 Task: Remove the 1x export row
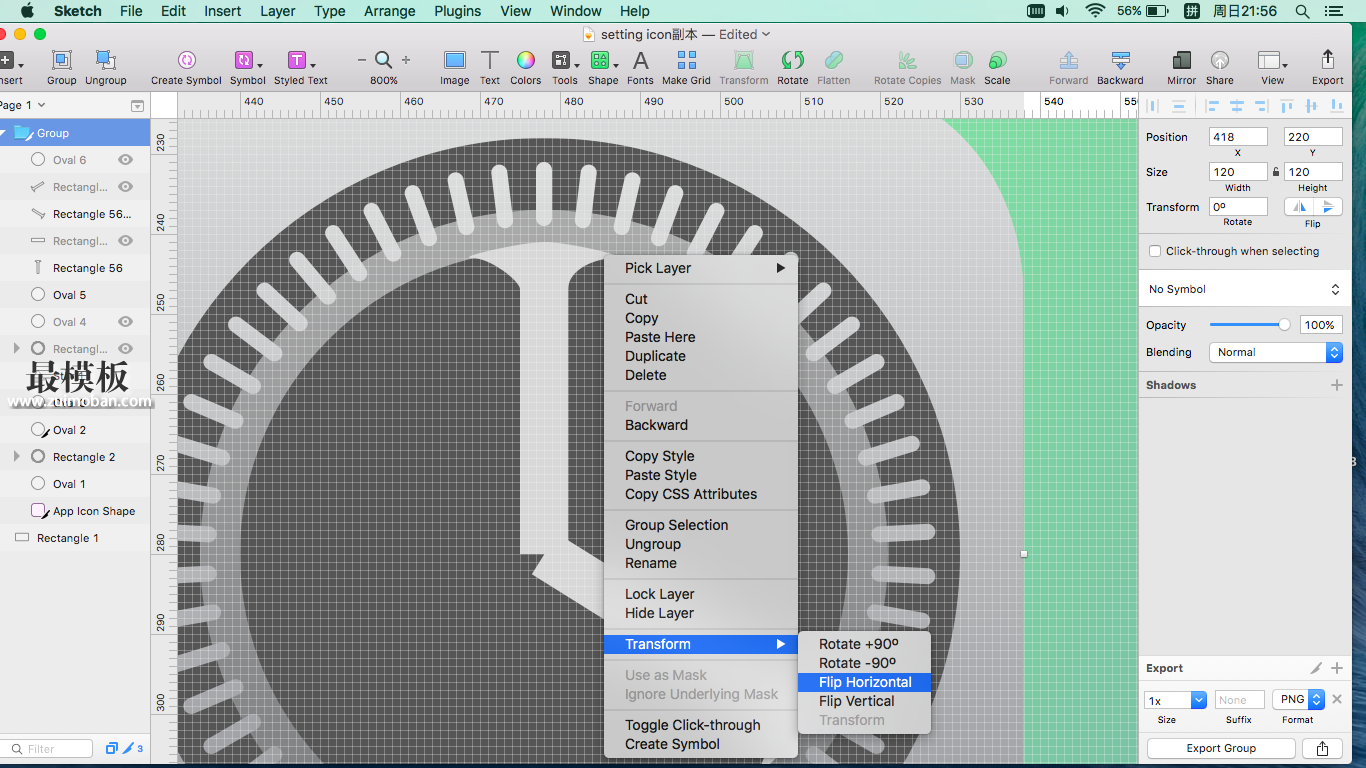pyautogui.click(x=1337, y=700)
